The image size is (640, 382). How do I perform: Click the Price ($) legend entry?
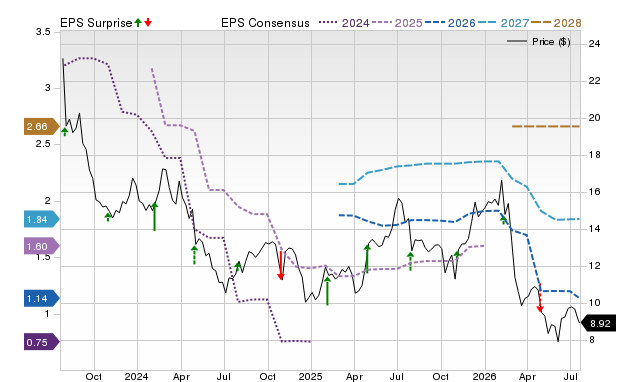point(538,42)
